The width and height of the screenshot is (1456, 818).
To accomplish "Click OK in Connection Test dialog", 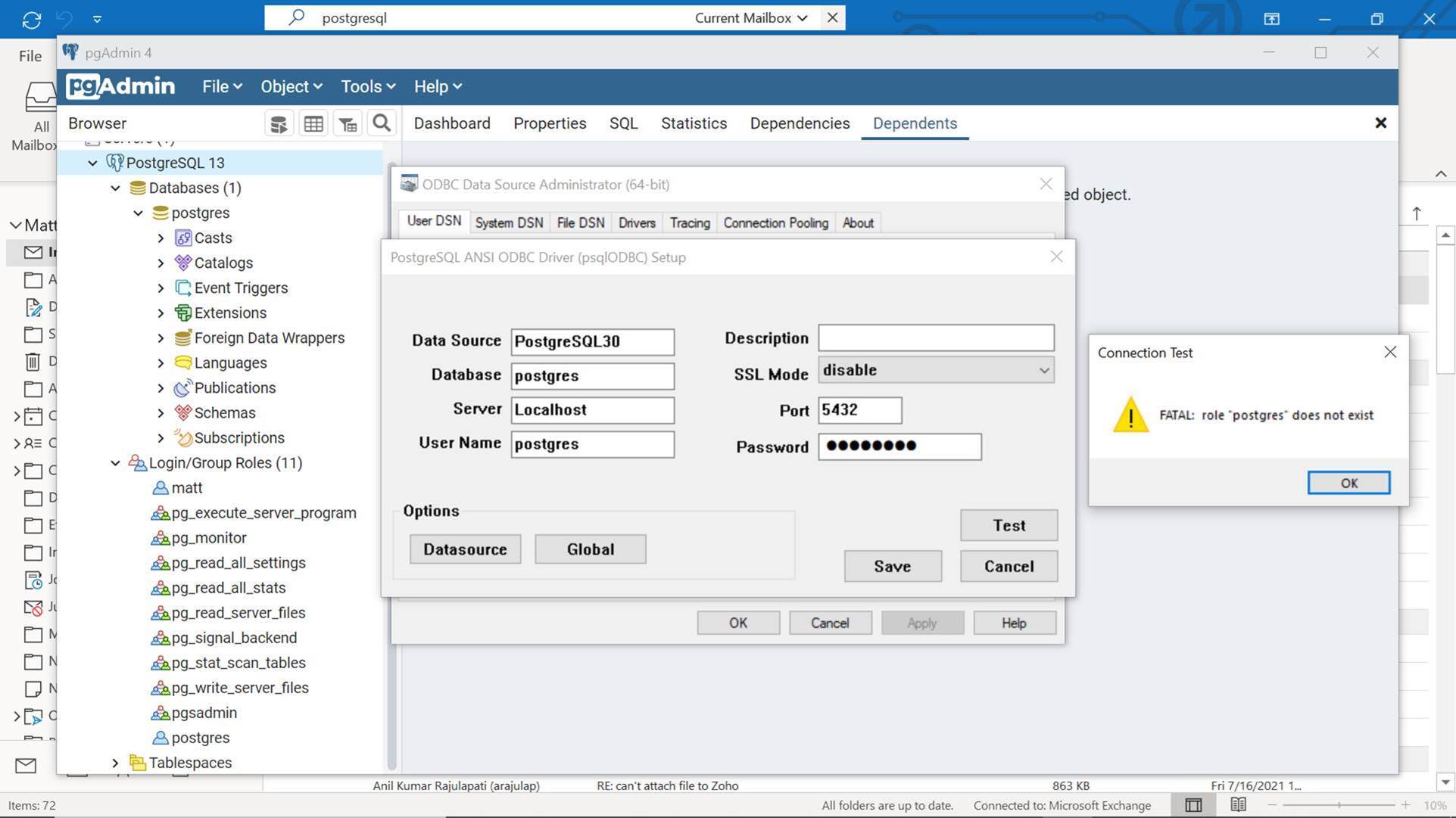I will pyautogui.click(x=1348, y=483).
